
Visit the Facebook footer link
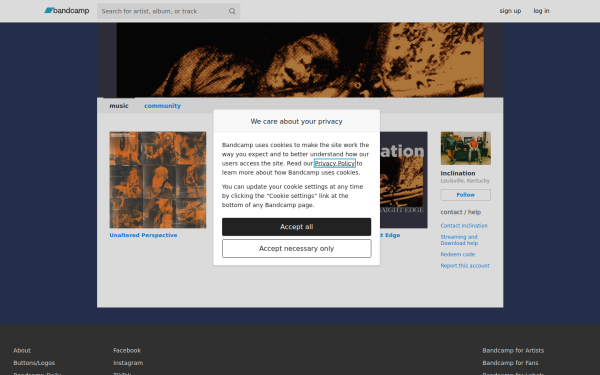(127, 350)
